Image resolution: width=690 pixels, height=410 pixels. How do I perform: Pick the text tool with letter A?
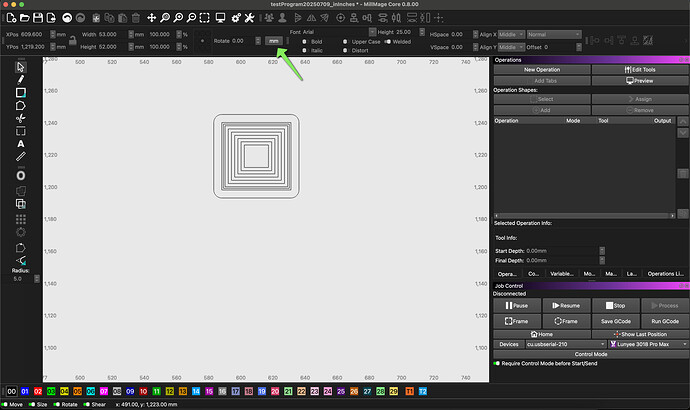click(x=20, y=143)
